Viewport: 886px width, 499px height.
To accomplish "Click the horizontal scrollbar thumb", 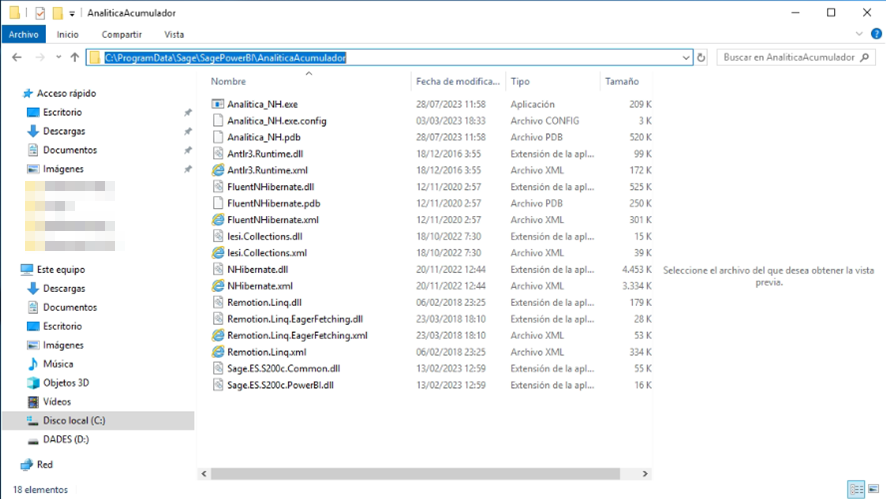I will click(x=415, y=474).
